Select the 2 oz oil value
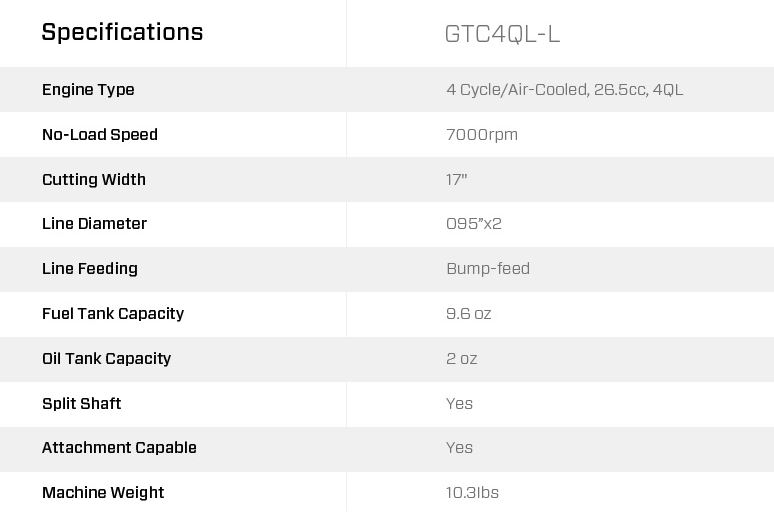 461,359
